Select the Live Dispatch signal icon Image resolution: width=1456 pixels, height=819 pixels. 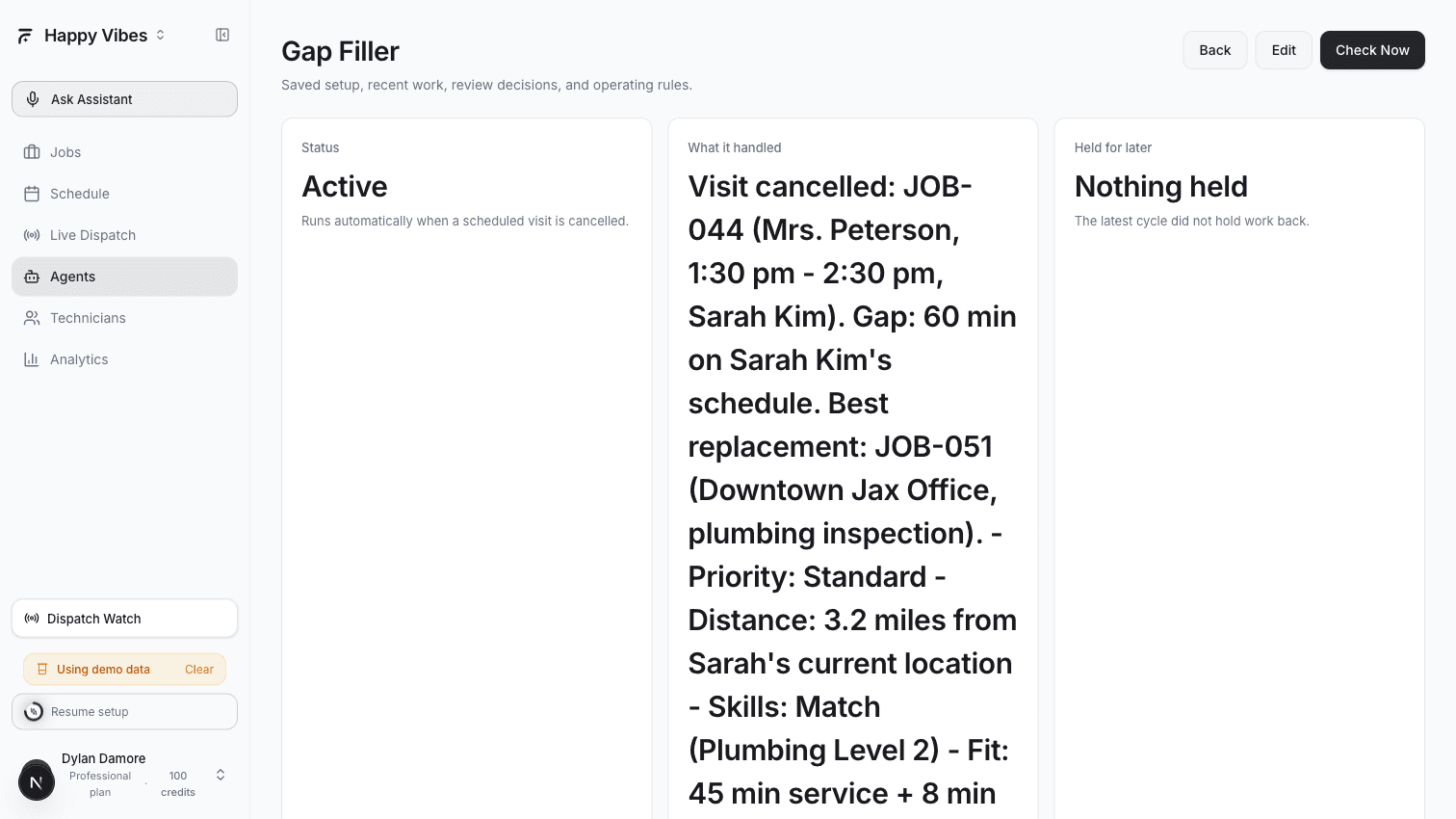32,234
